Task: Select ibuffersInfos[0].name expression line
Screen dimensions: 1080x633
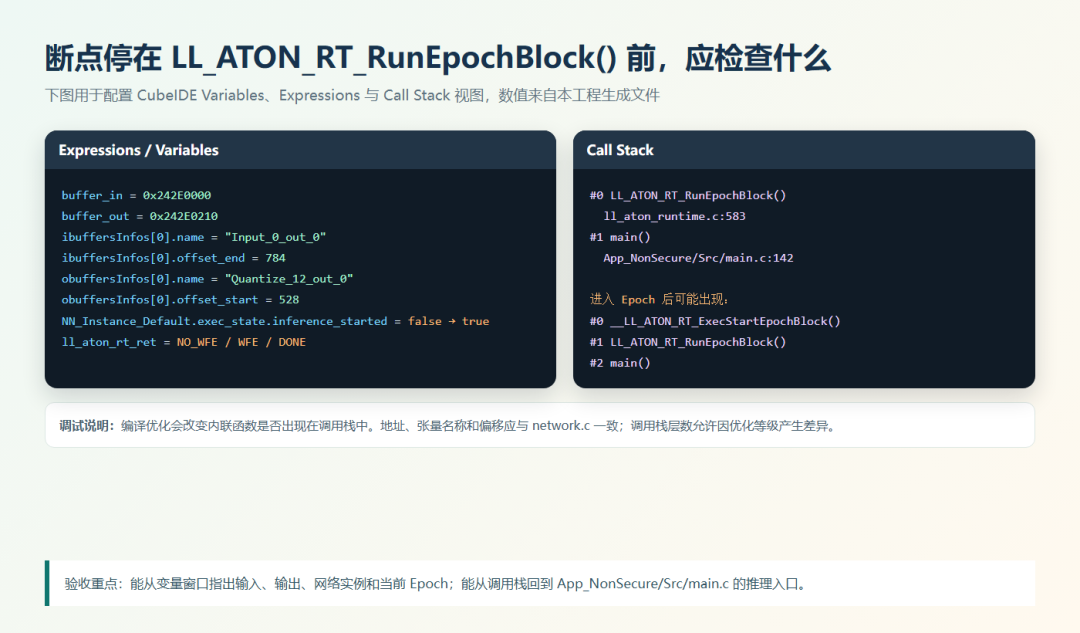Action: click(194, 237)
